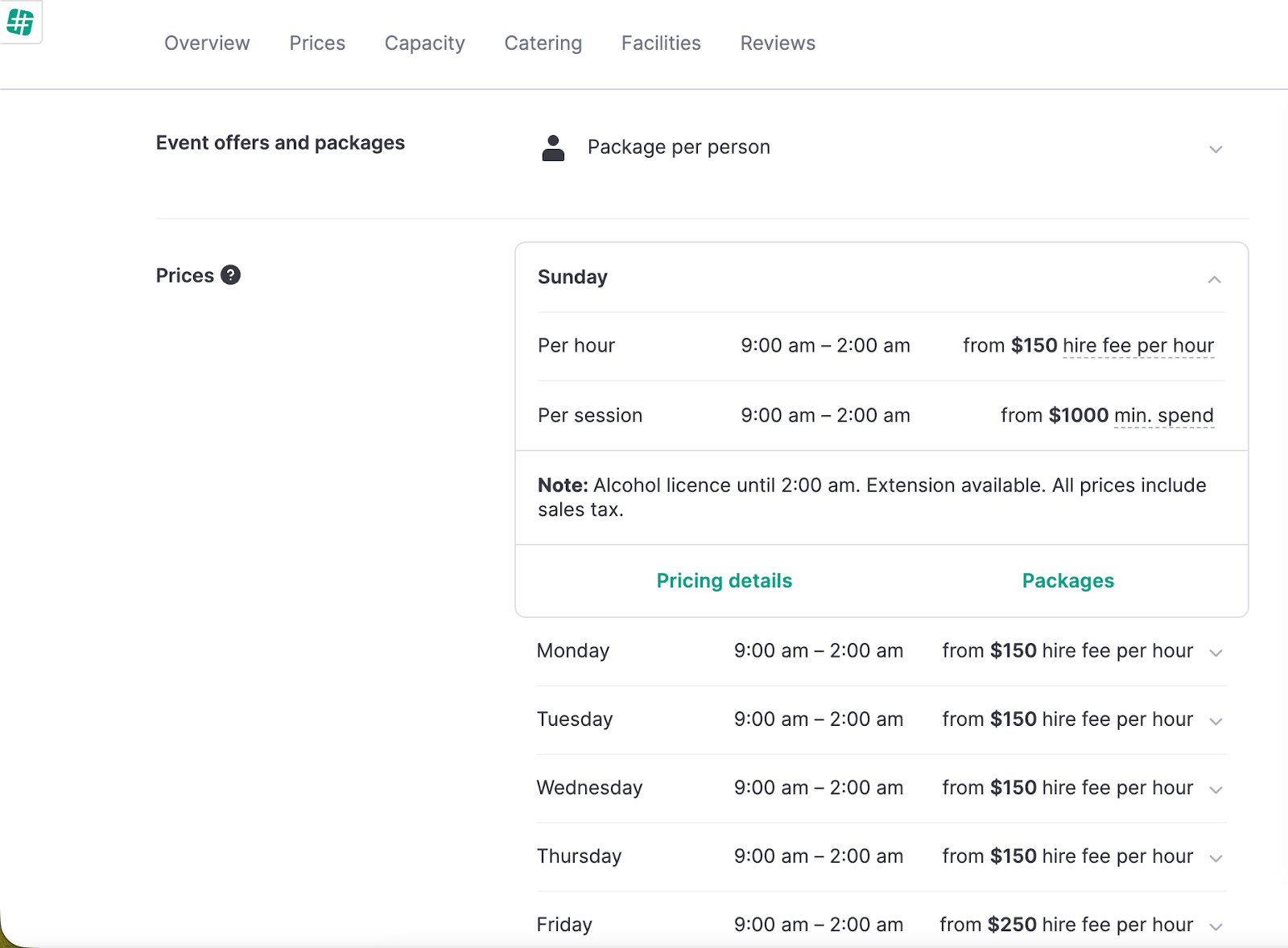The image size is (1288, 948).
Task: Click the 'min. spend' underlined term
Action: (x=1163, y=416)
